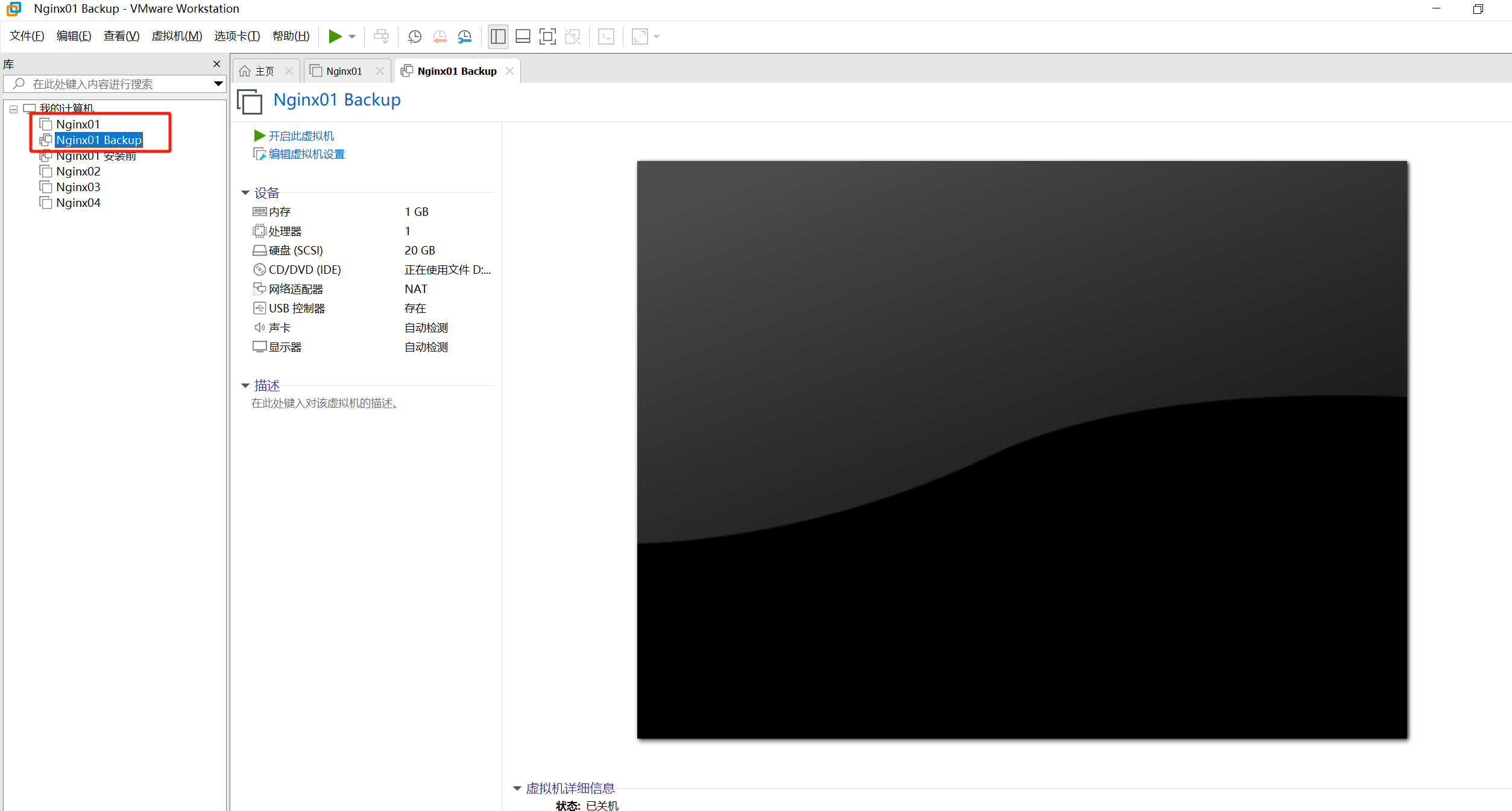Open the hard disk (SCSI) device
This screenshot has width=1512, height=811.
pos(295,250)
